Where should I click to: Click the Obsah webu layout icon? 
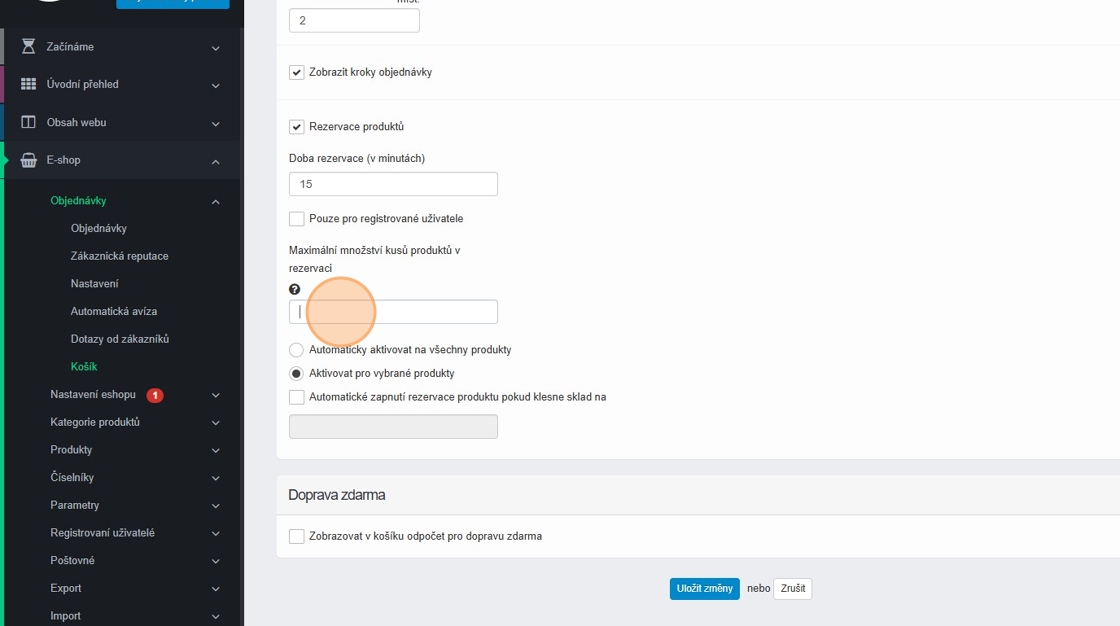pos(28,123)
